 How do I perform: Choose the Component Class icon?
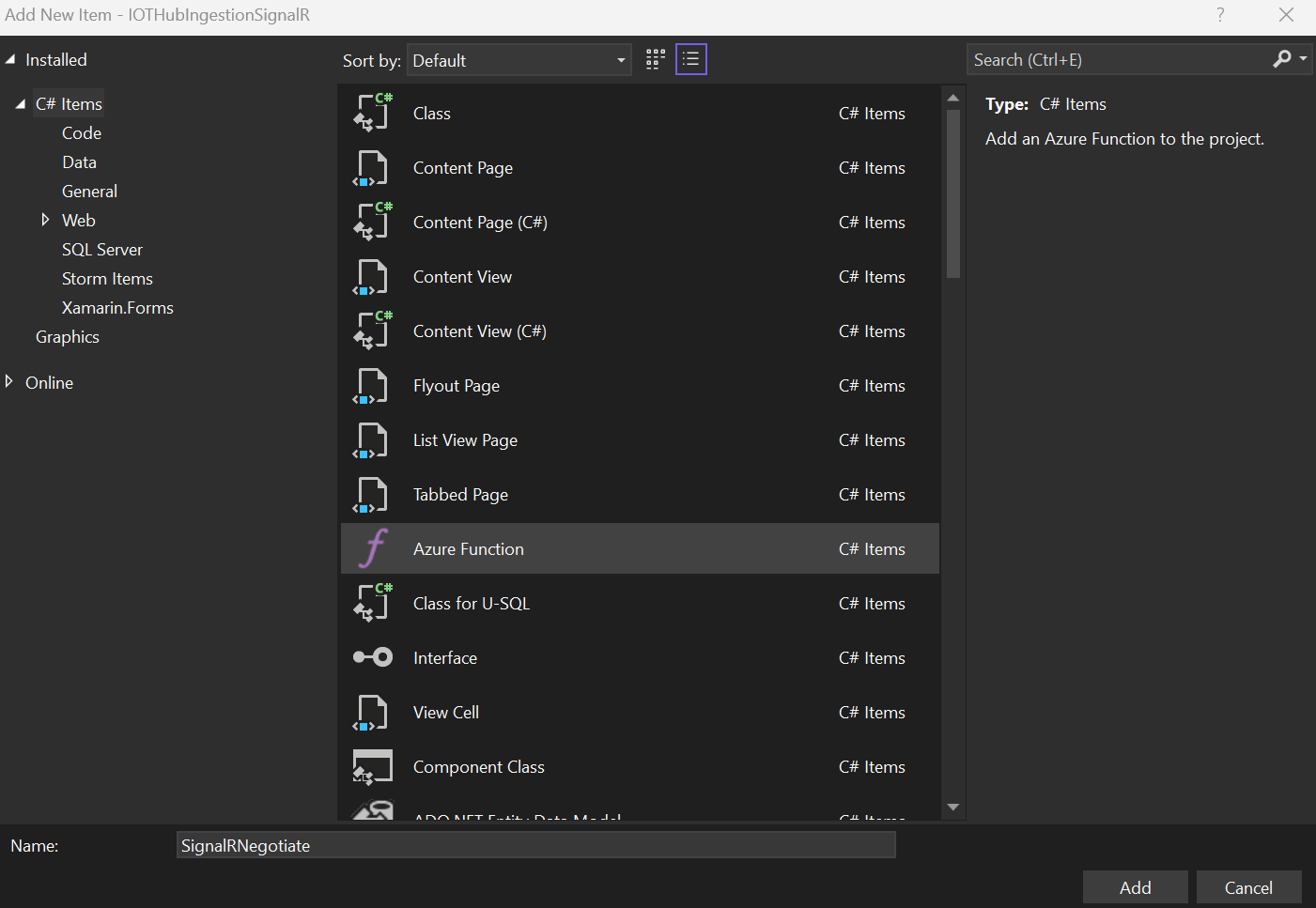372,767
